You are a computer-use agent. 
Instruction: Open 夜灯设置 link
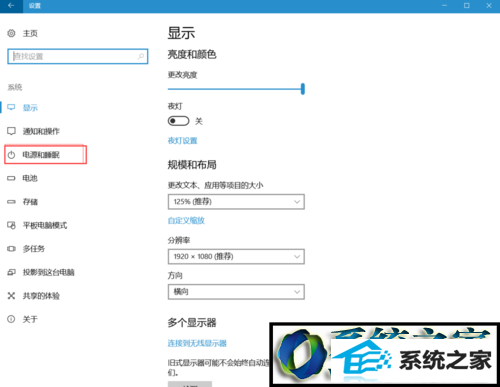pos(182,141)
